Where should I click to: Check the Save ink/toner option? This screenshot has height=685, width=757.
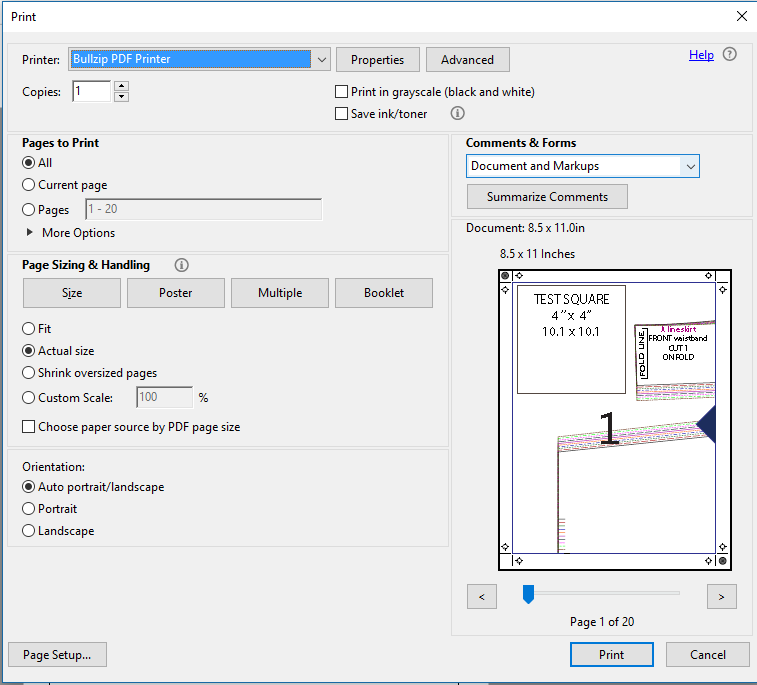[x=341, y=114]
